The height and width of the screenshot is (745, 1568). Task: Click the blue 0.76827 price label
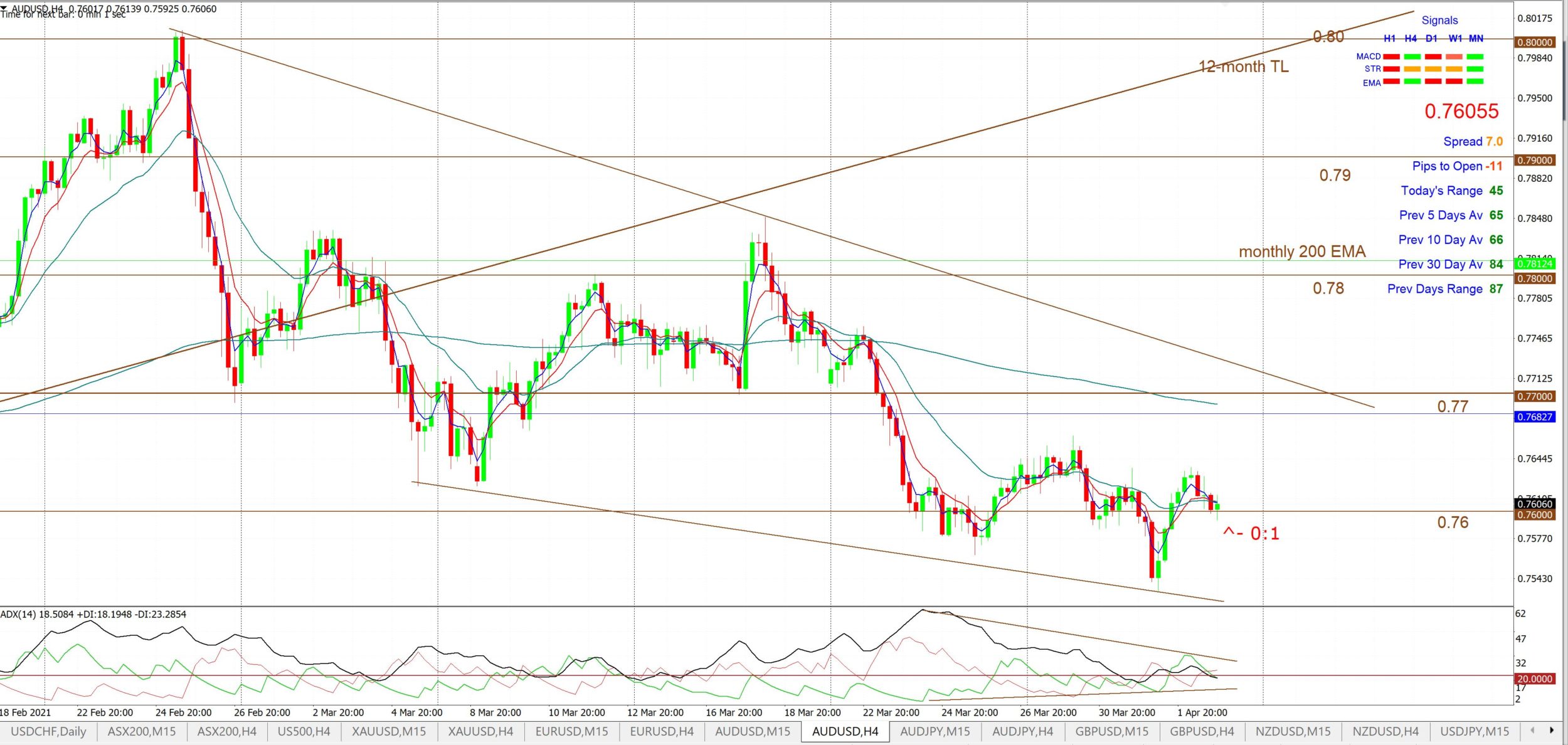click(x=1535, y=417)
